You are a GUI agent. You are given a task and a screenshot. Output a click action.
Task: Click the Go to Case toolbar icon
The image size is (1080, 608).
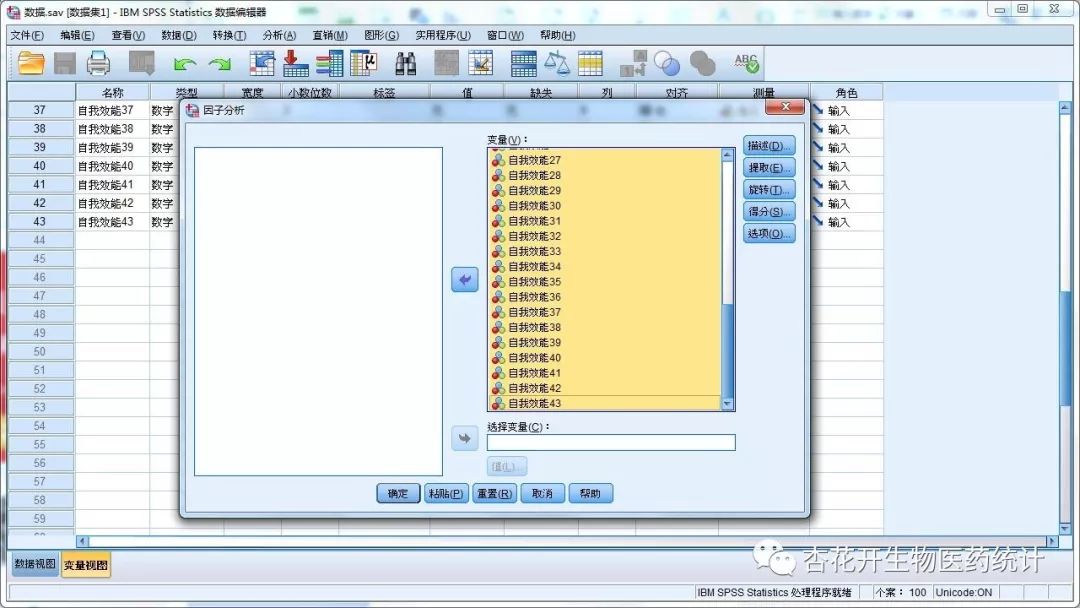[x=260, y=62]
